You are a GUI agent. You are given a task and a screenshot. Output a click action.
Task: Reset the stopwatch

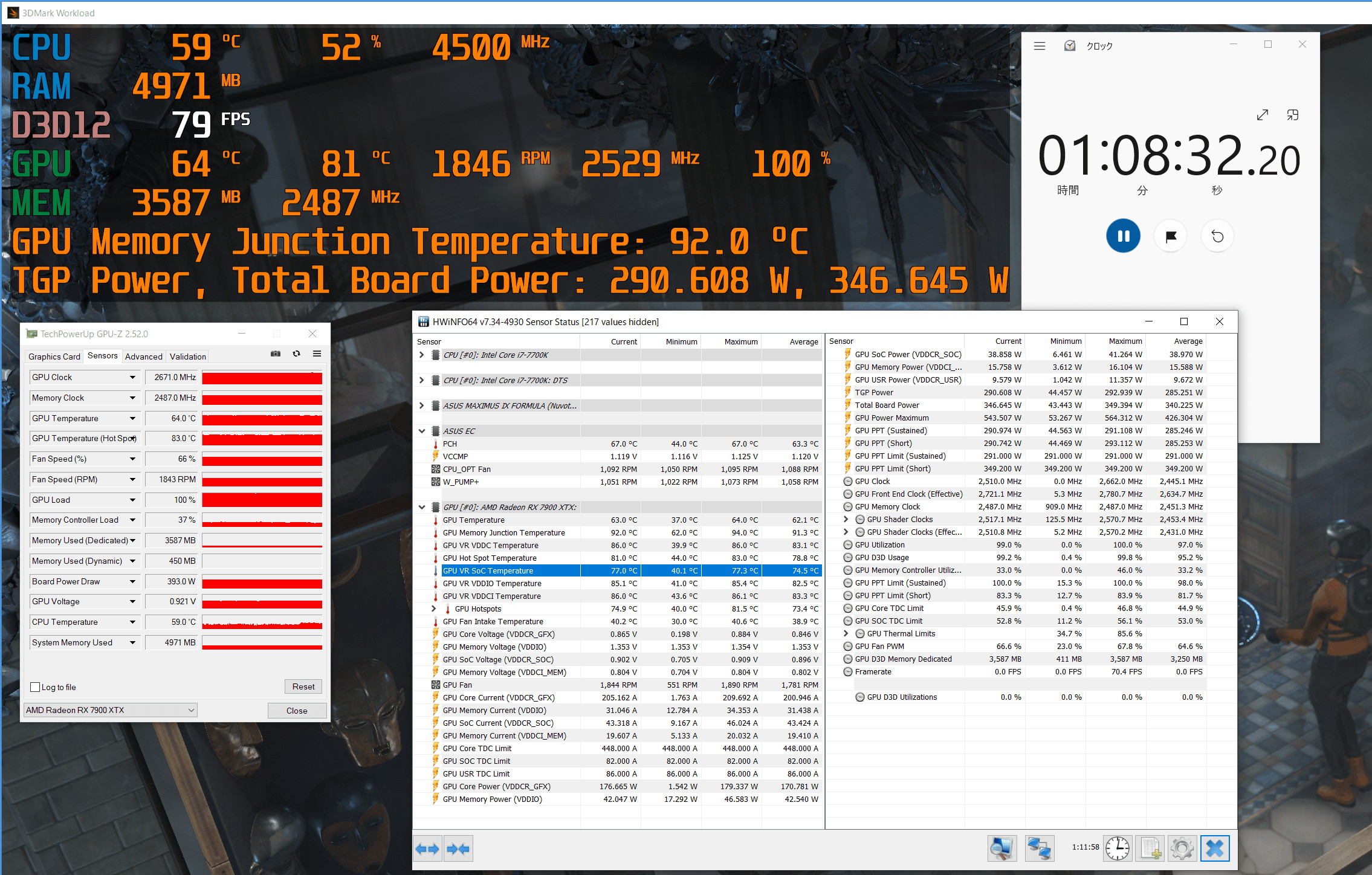point(1218,236)
